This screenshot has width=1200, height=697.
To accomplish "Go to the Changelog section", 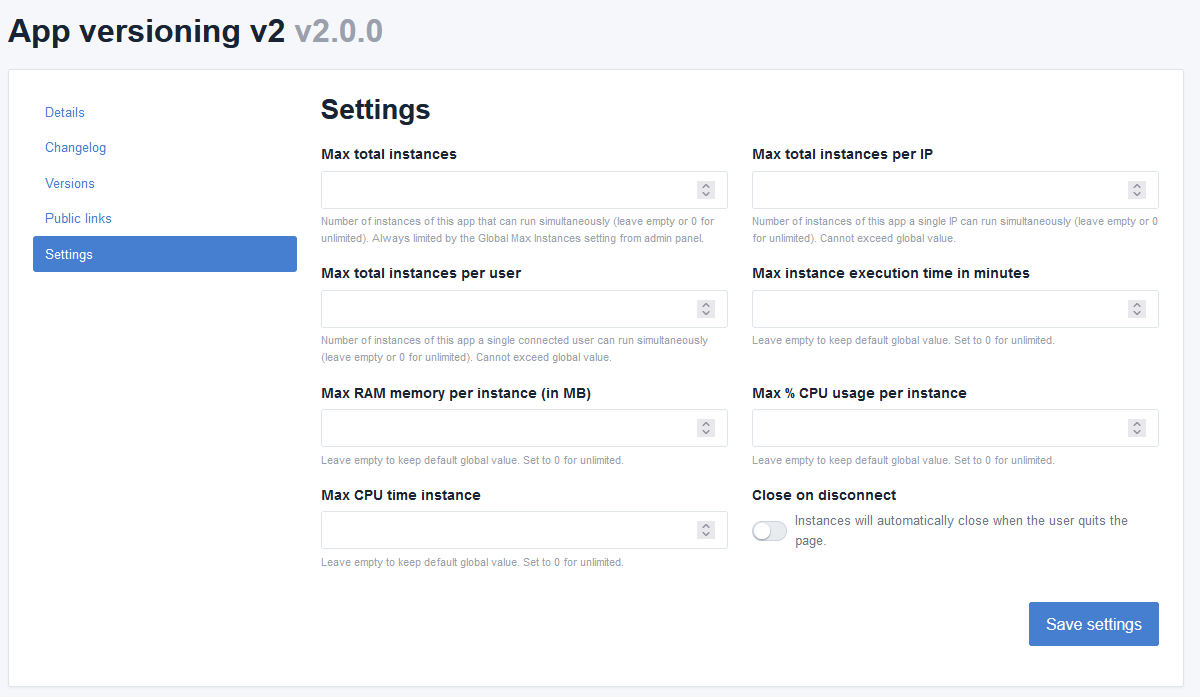I will click(x=75, y=147).
